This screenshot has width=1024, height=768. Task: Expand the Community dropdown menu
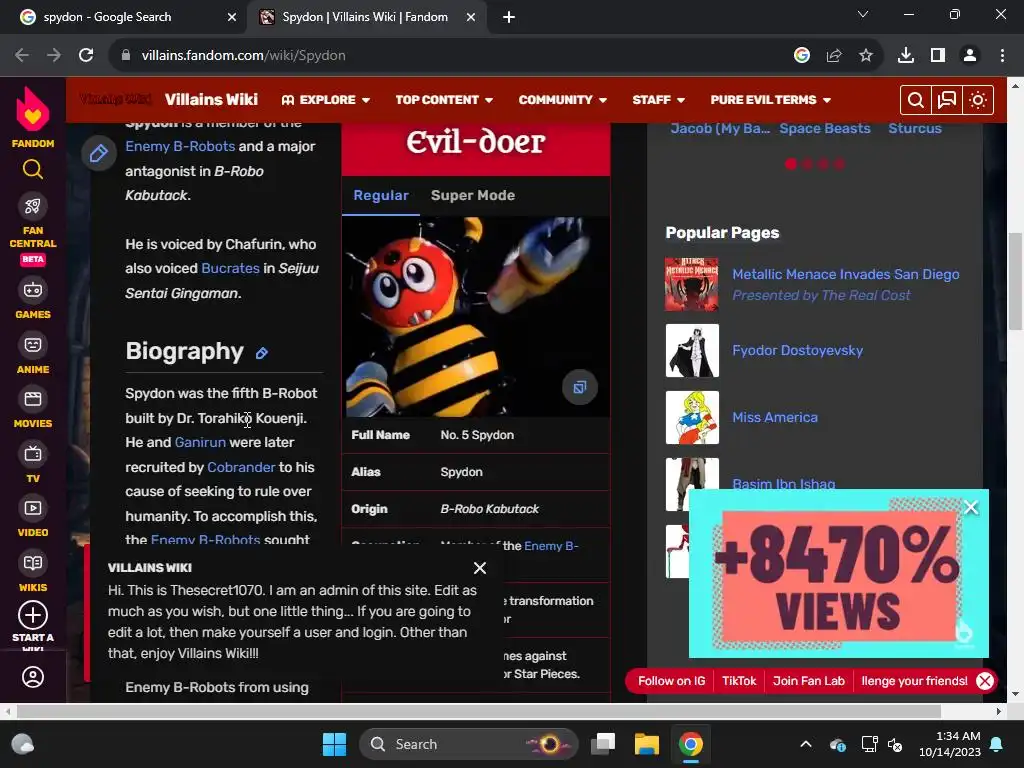click(x=563, y=100)
